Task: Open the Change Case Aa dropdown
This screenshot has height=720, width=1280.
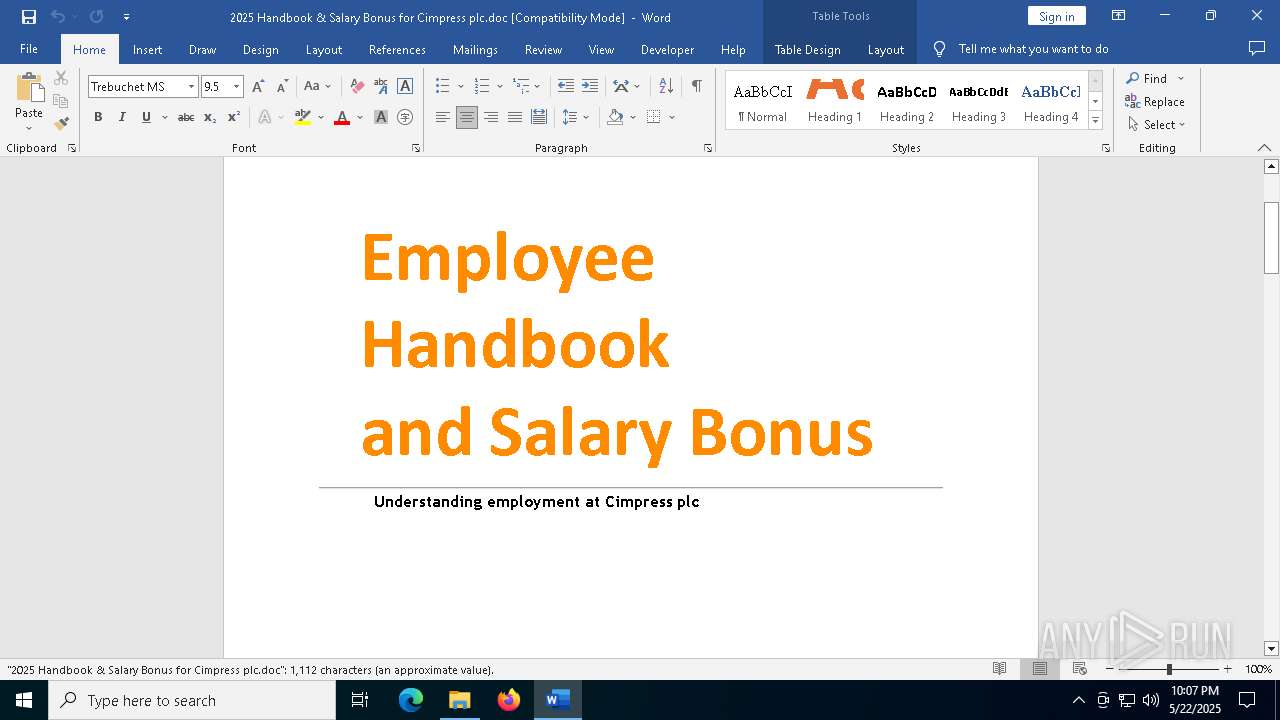Action: [x=317, y=86]
